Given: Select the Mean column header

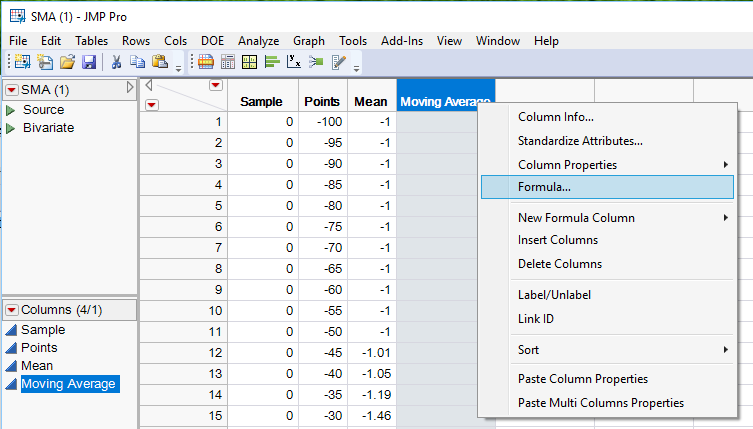Looking at the screenshot, I should 372,96.
